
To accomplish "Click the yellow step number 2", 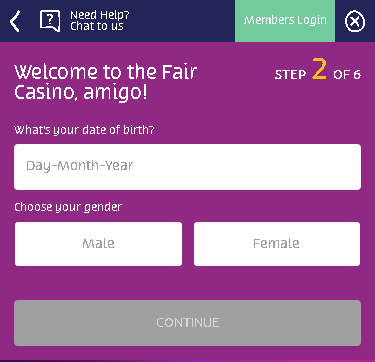I will [x=319, y=69].
